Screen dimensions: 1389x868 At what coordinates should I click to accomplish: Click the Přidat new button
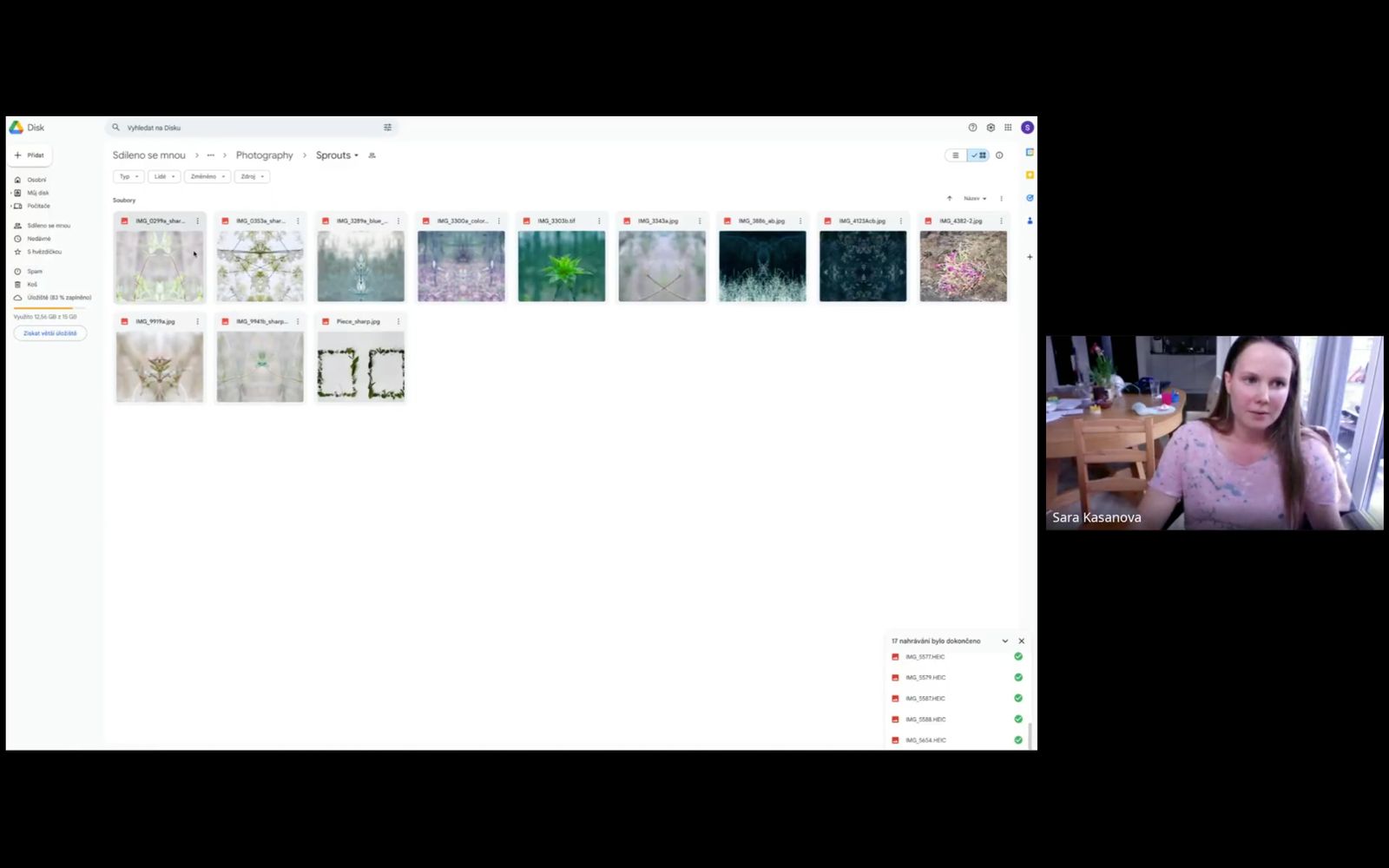(30, 155)
